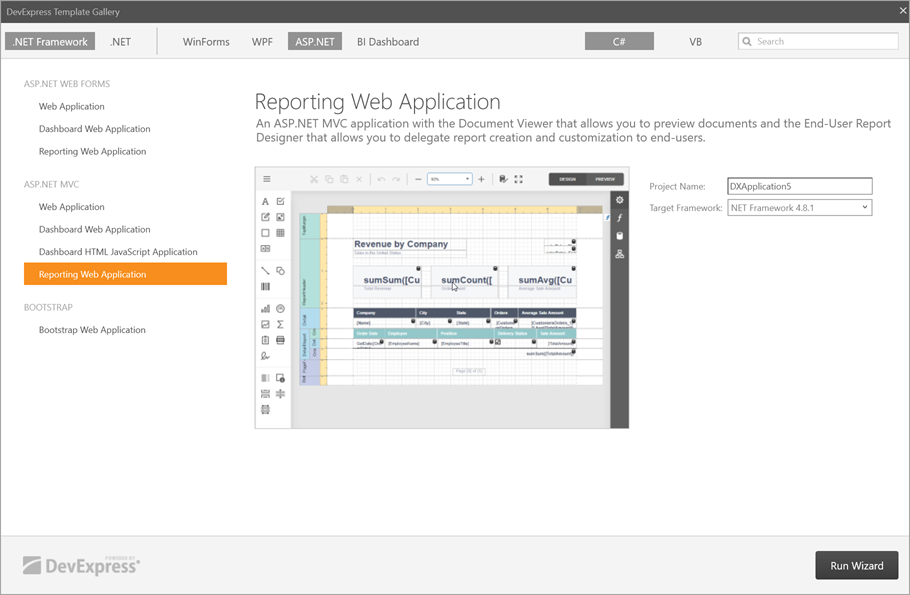Select the Picture Box tool in the preview toolbox

pyautogui.click(x=280, y=217)
